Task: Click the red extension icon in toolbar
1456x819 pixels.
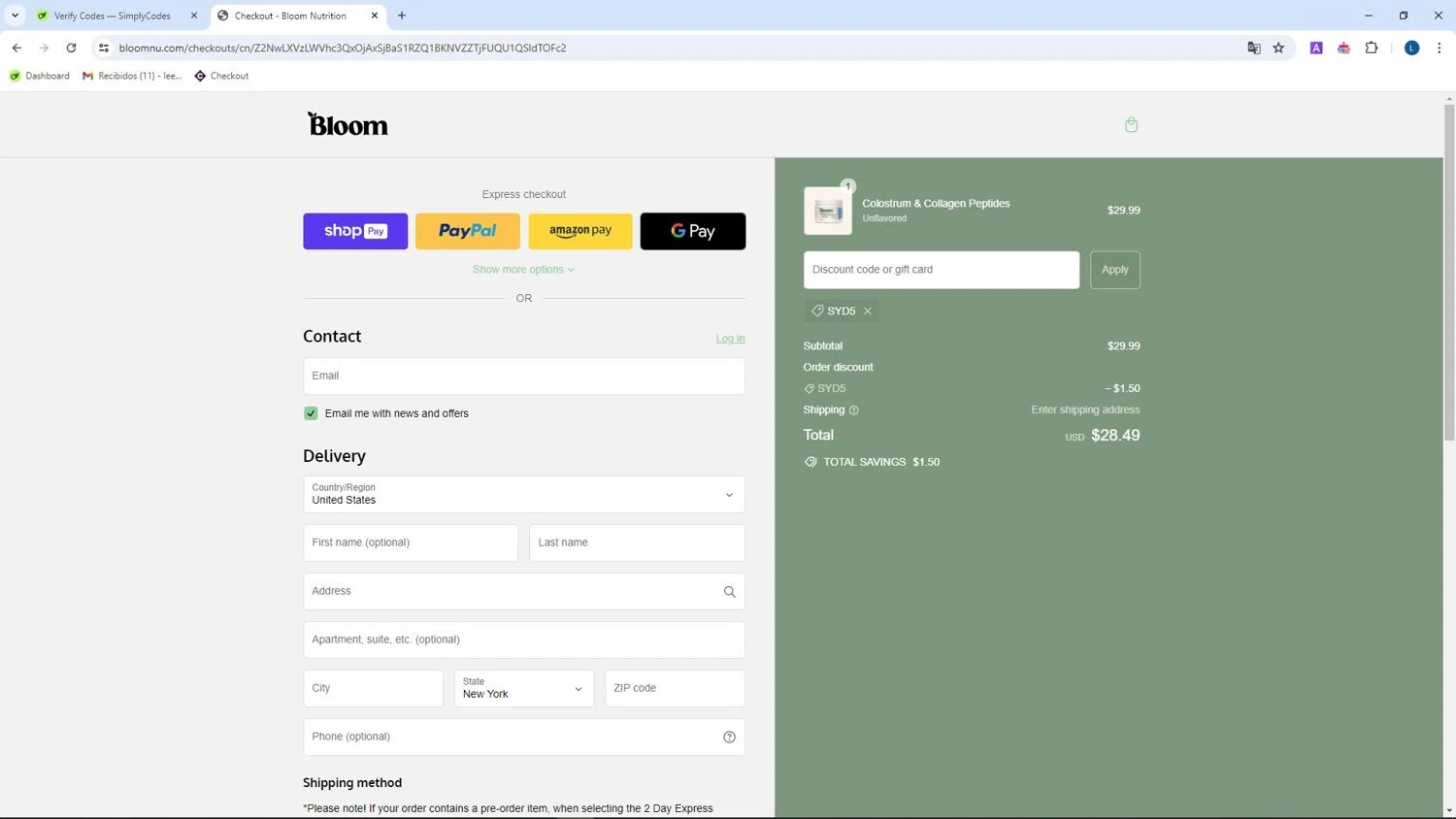Action: coord(1343,48)
